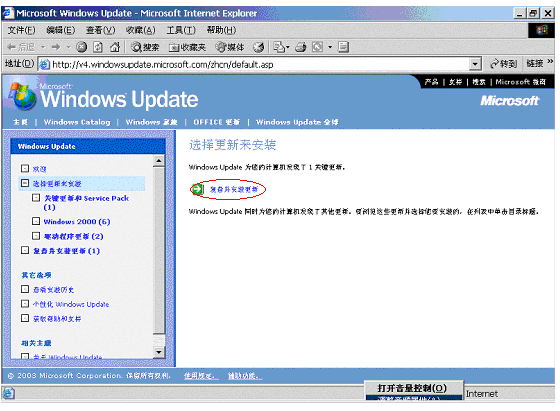The height and width of the screenshot is (411, 560).
Task: Open the Favorites (收藏夹) toolbar button
Action: point(188,47)
